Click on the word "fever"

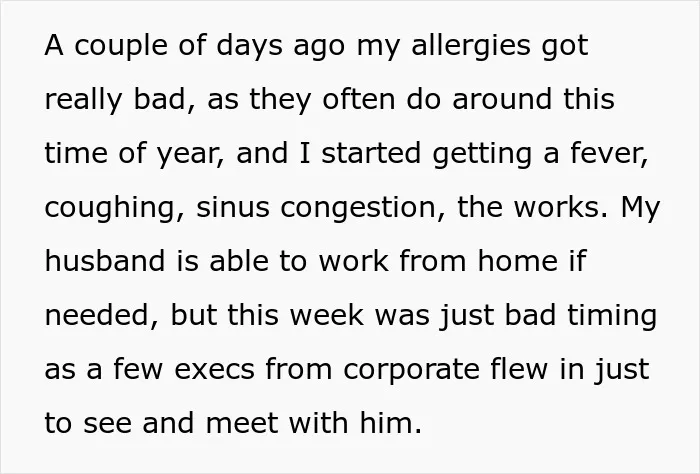click(607, 153)
